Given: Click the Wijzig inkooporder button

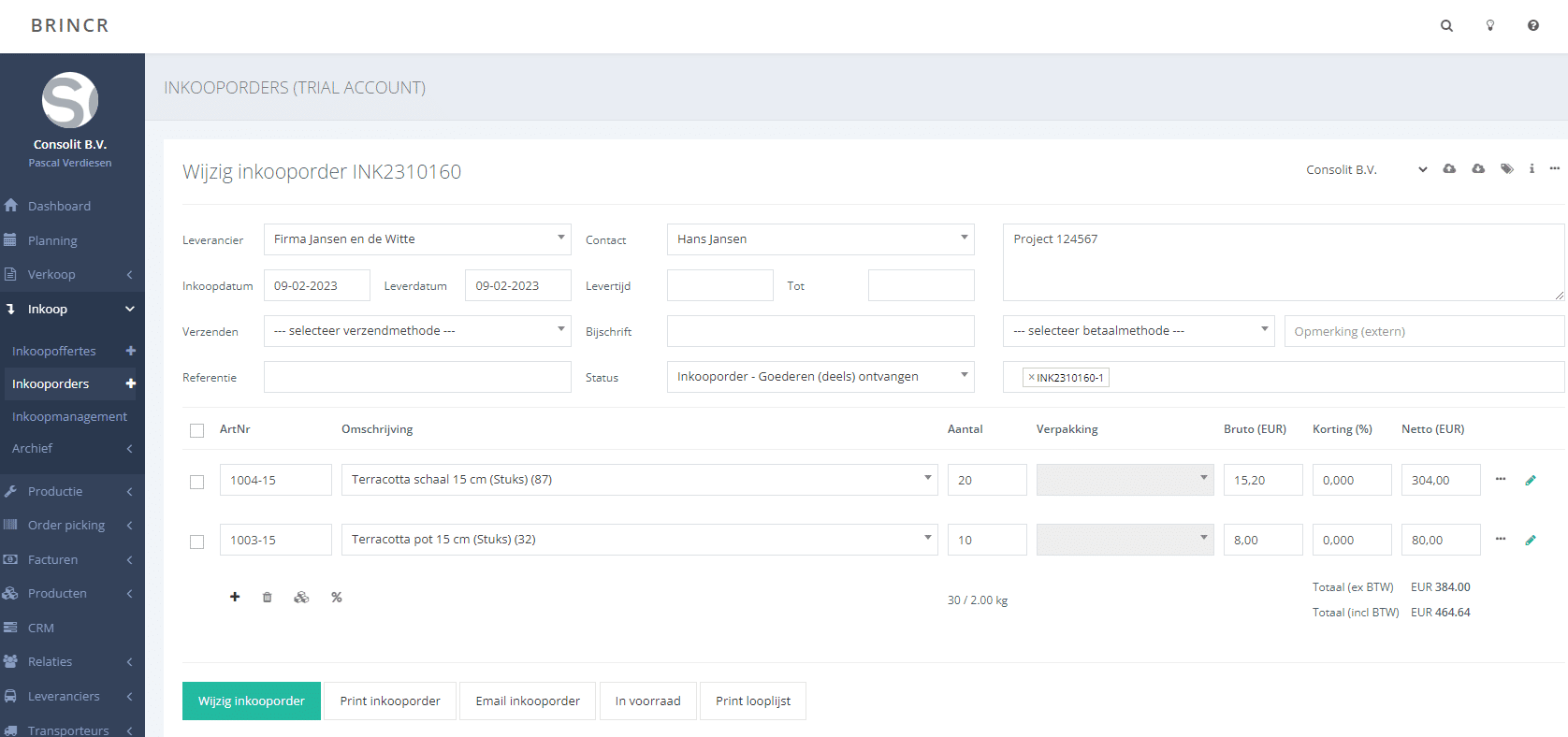Looking at the screenshot, I should pyautogui.click(x=251, y=701).
